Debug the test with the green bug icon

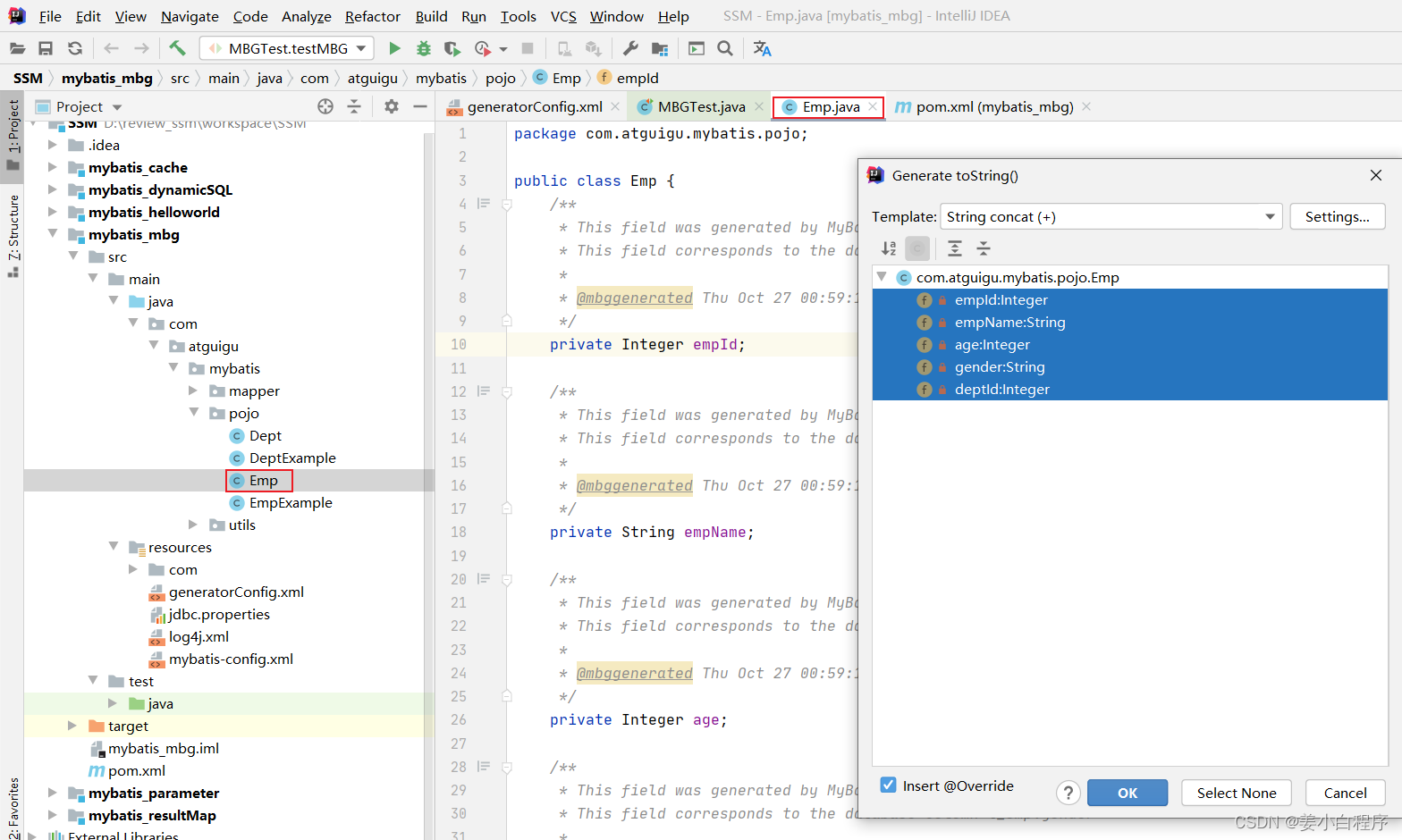click(x=424, y=48)
